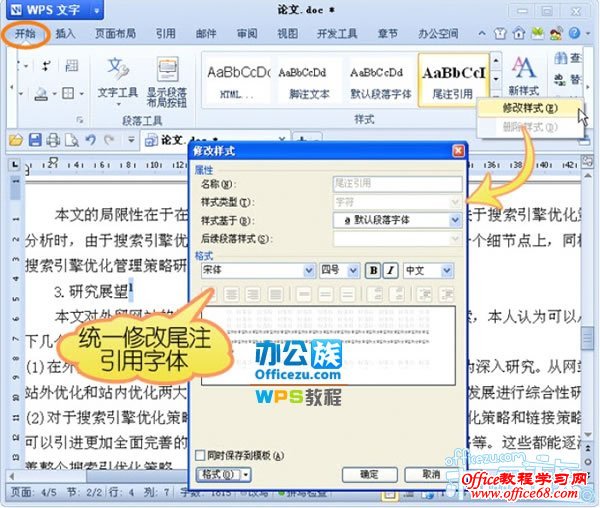Save the document with the floppy icon
The image size is (600, 508).
(35, 140)
